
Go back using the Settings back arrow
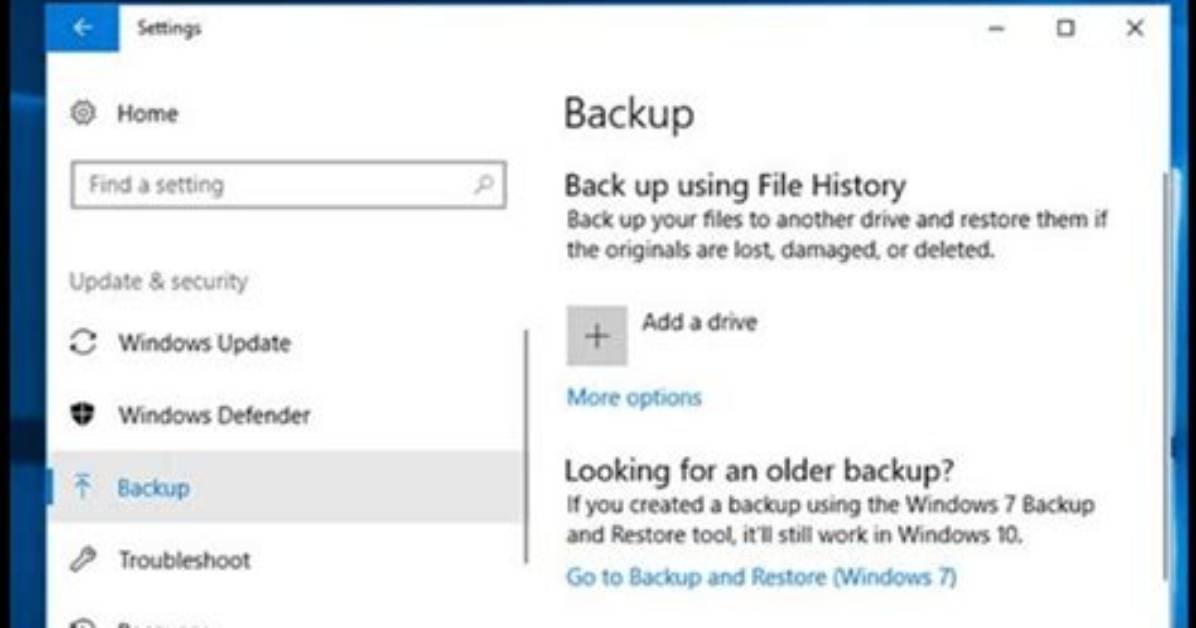pyautogui.click(x=82, y=27)
